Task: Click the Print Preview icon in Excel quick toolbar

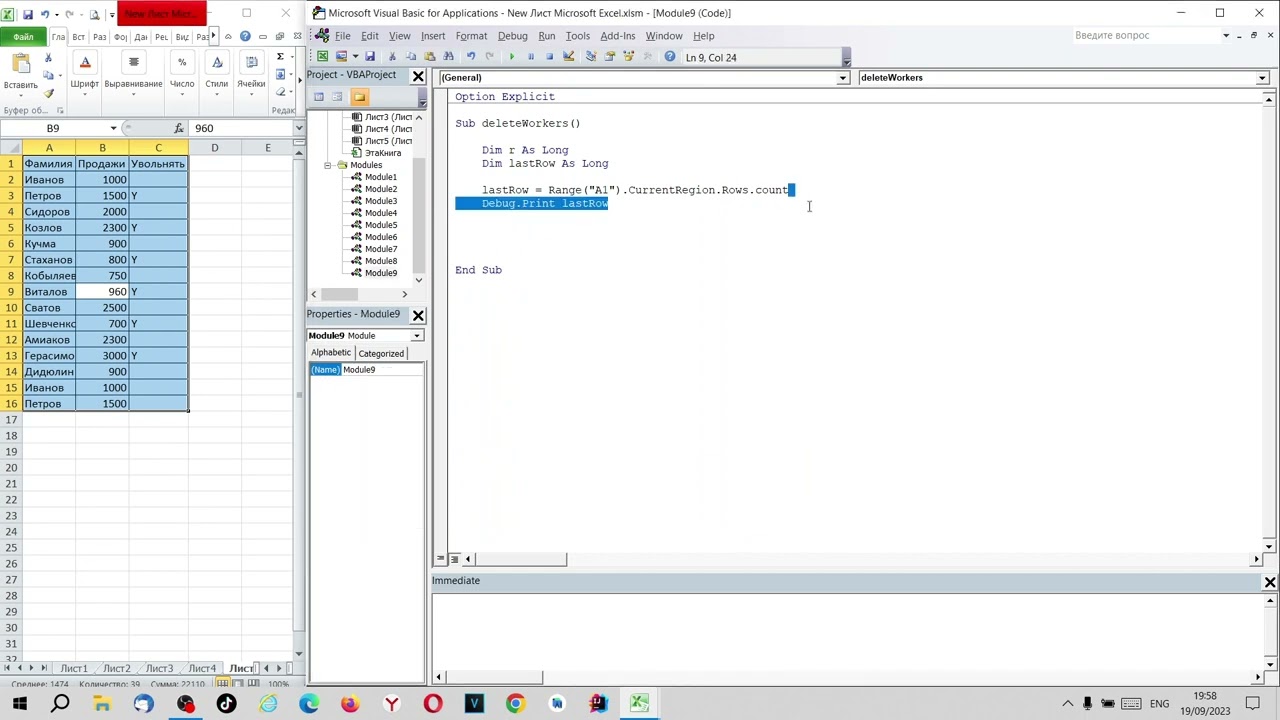Action: click(x=94, y=14)
